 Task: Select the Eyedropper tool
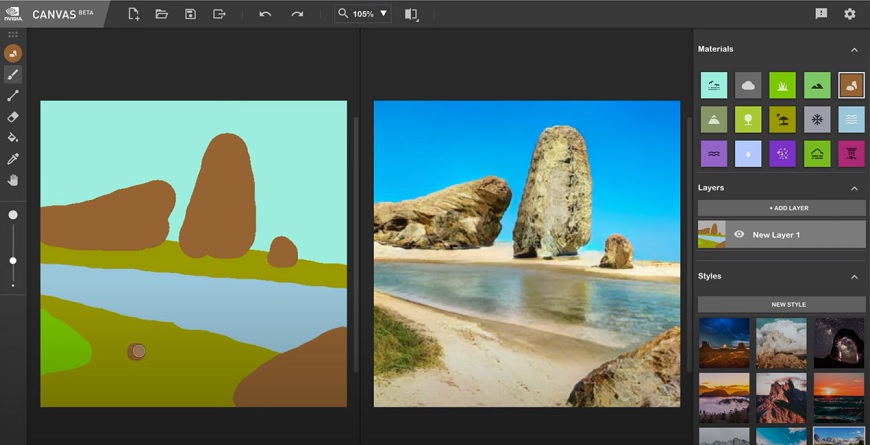(x=13, y=159)
